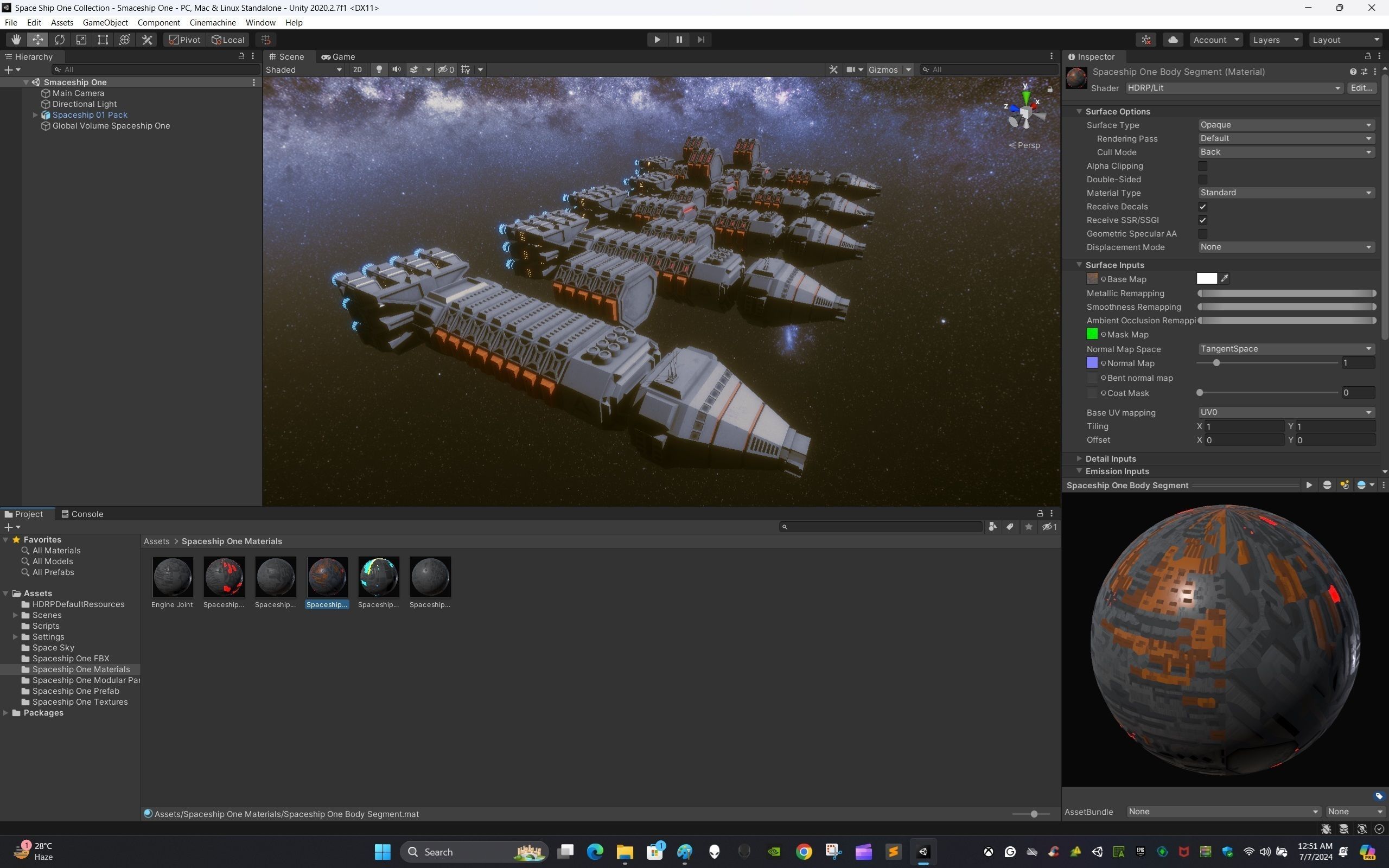Image resolution: width=1389 pixels, height=868 pixels.
Task: Toggle preview lighting icon
Action: coord(1345,486)
